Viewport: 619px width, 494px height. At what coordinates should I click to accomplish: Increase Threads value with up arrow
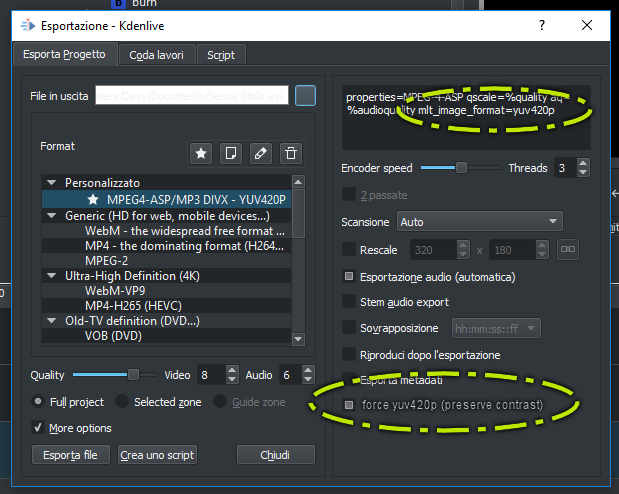pos(583,163)
